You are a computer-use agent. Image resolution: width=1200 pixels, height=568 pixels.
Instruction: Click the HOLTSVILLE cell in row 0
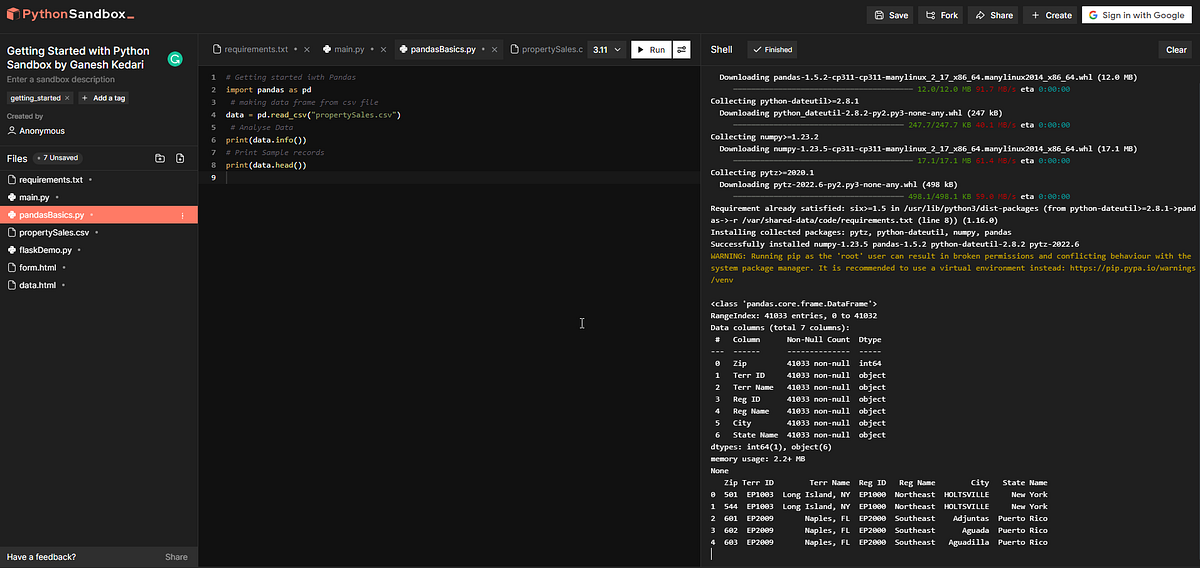pos(966,494)
